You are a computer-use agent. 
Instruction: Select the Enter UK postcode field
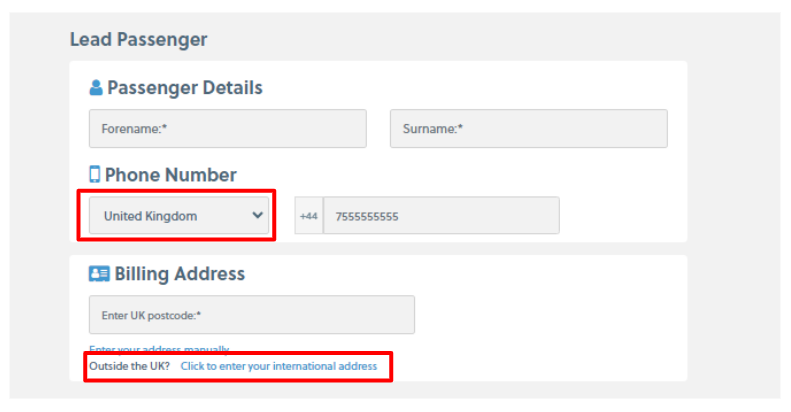[x=251, y=315]
